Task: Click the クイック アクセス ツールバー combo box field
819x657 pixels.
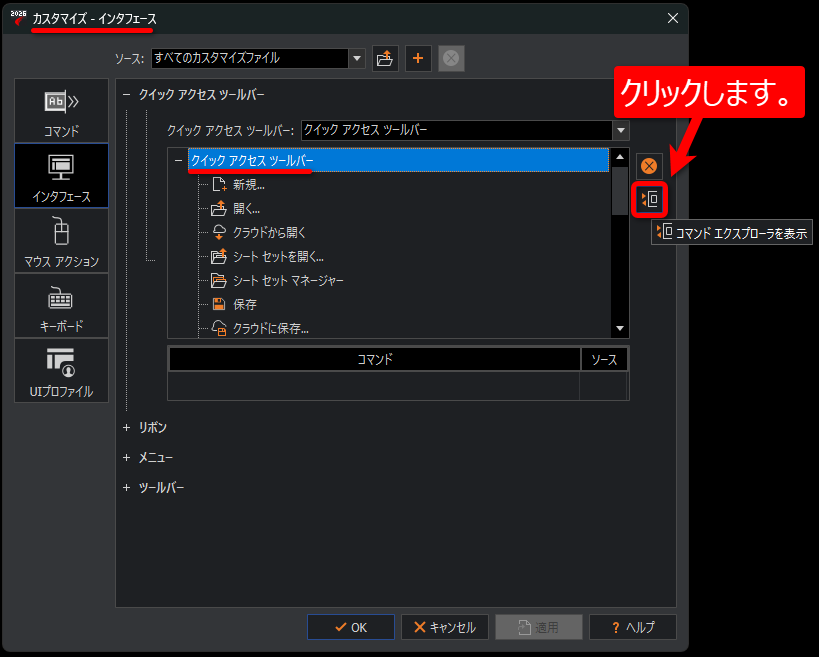Action: point(457,130)
